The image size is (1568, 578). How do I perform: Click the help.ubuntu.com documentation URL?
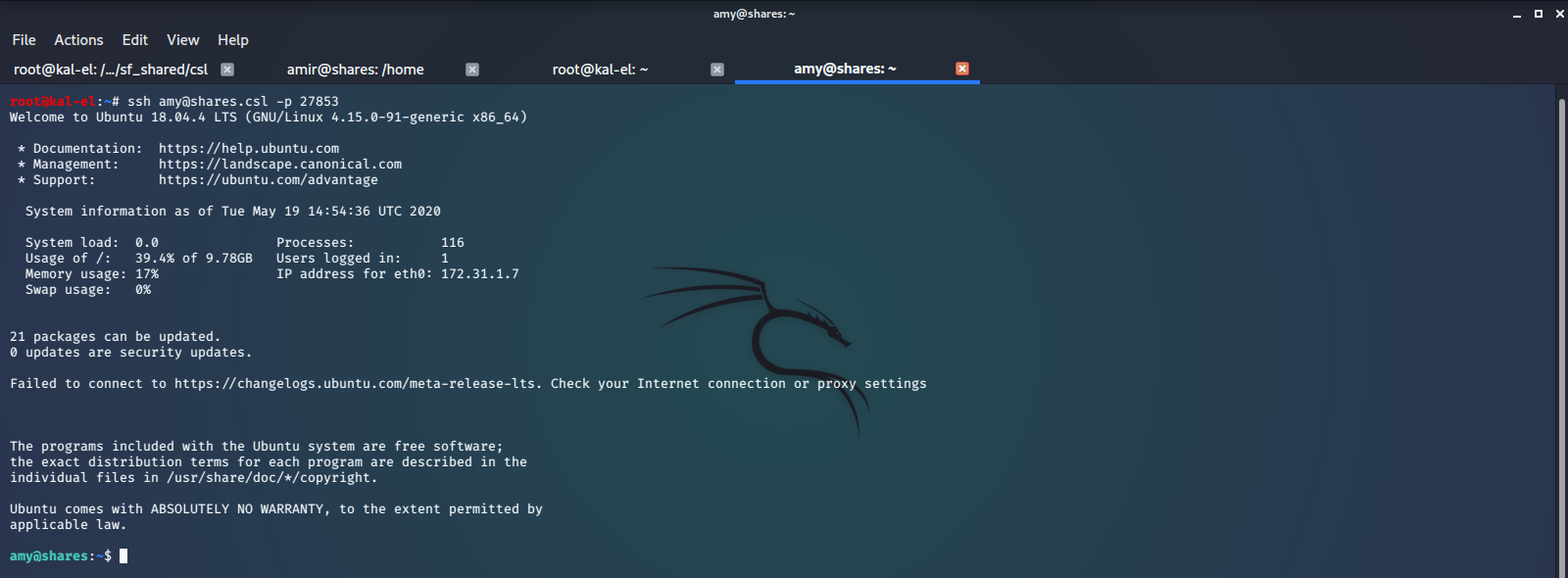click(x=249, y=149)
